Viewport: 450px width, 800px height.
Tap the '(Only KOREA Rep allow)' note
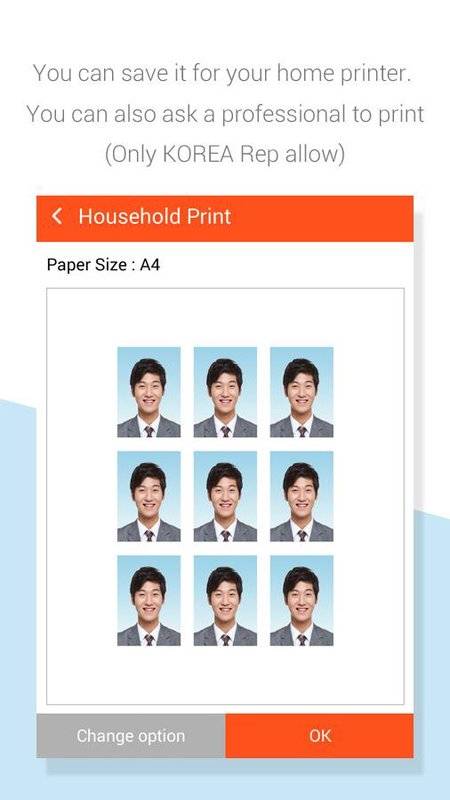tap(224, 154)
